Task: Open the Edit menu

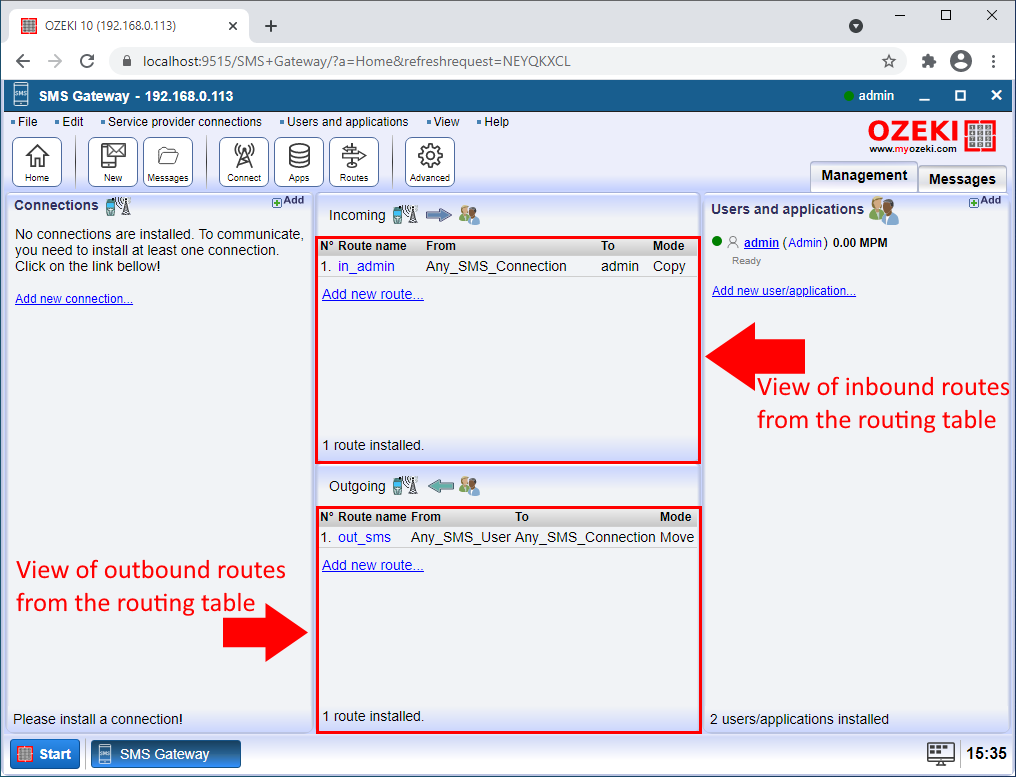Action: (73, 122)
